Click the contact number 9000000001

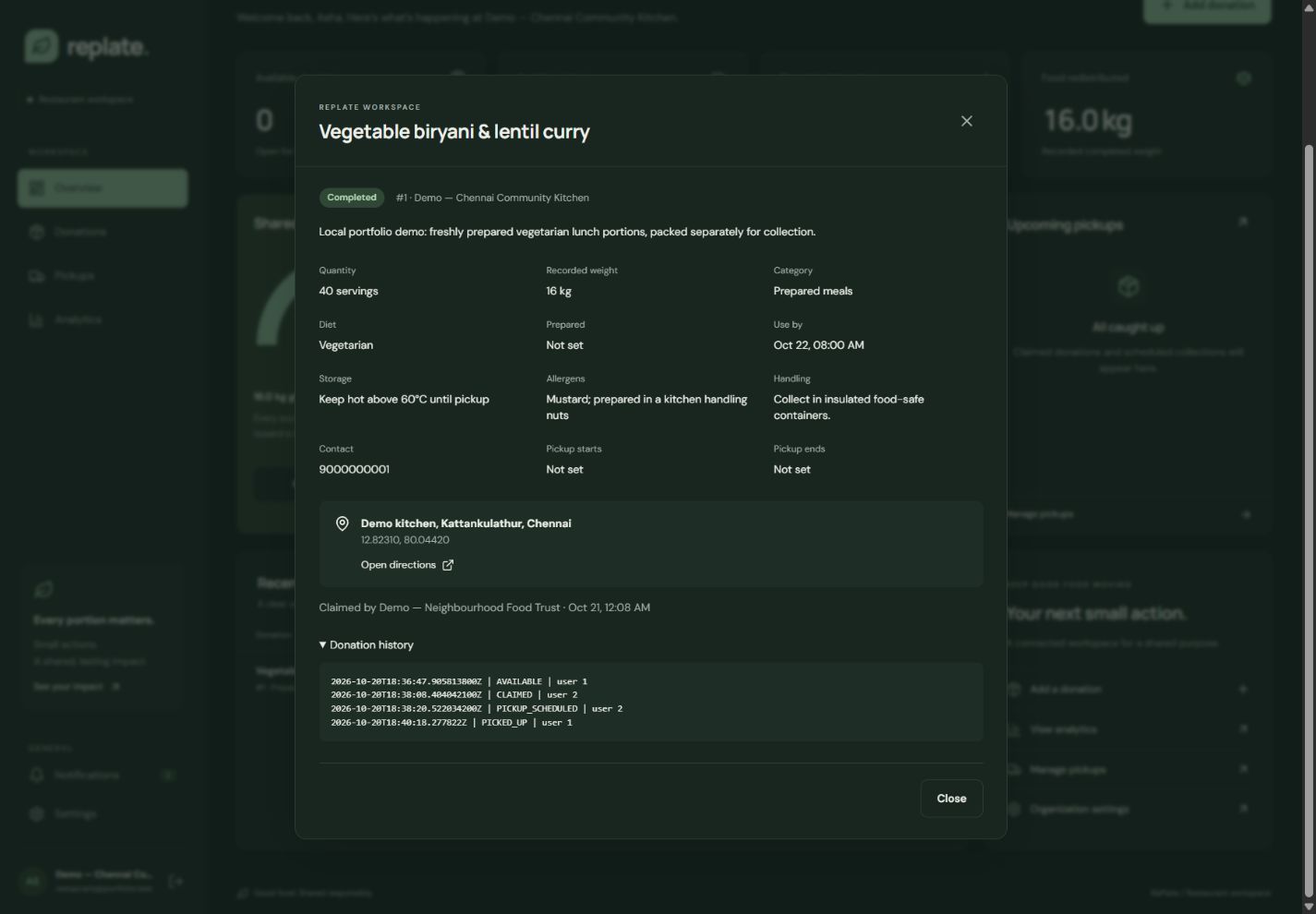point(354,469)
